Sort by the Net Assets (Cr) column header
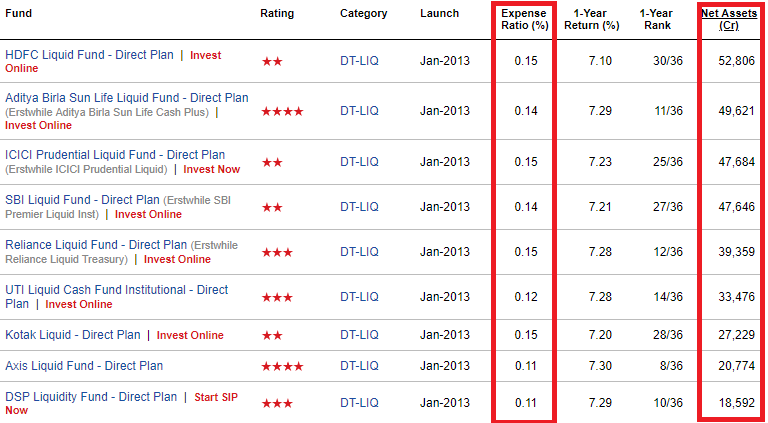768x423 pixels. click(729, 20)
